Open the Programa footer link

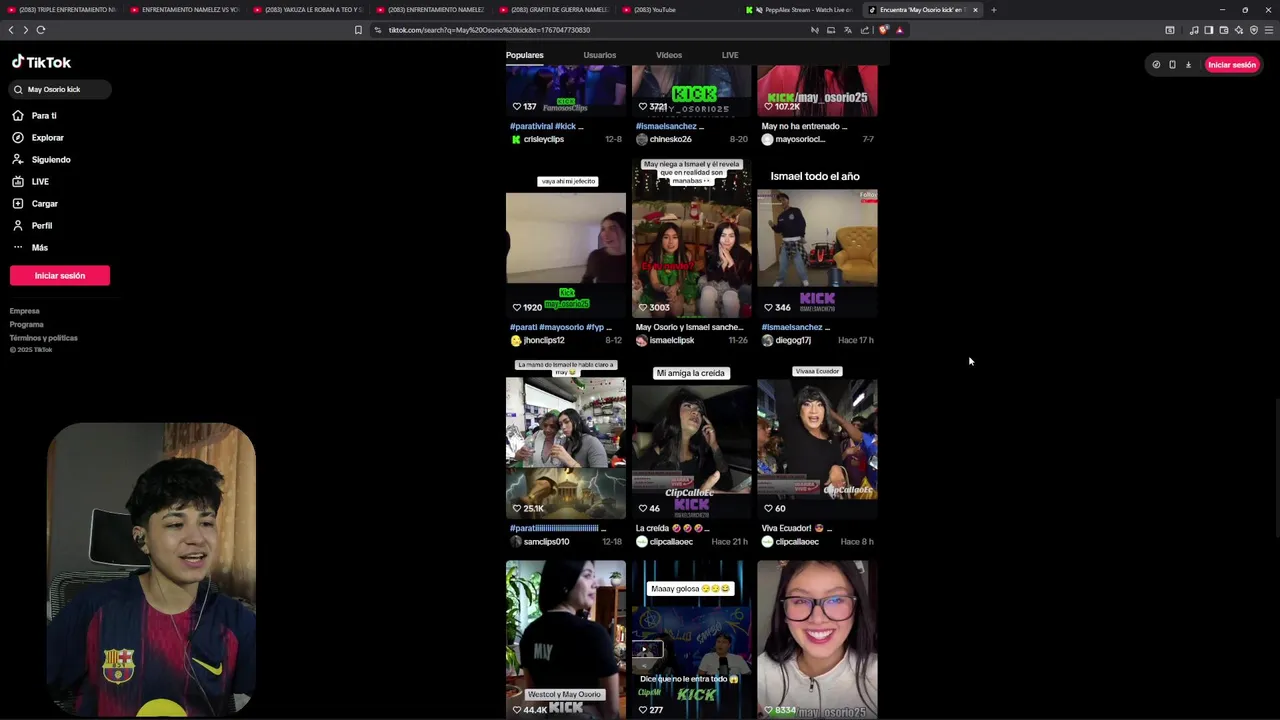click(x=27, y=324)
